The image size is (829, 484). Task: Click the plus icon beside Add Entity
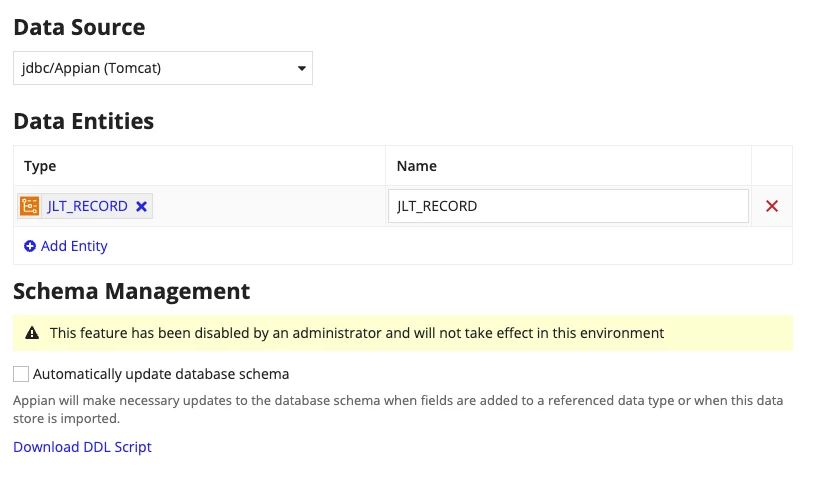point(30,246)
